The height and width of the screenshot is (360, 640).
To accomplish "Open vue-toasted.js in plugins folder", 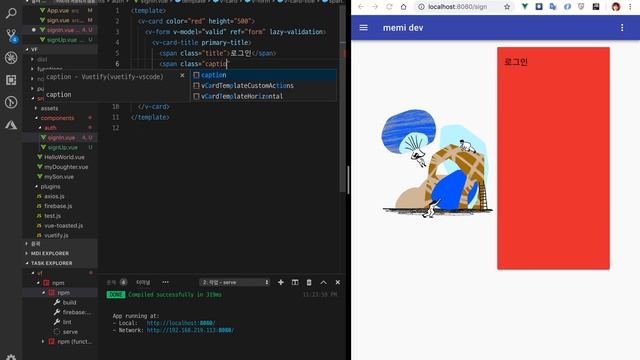I will click(63, 226).
